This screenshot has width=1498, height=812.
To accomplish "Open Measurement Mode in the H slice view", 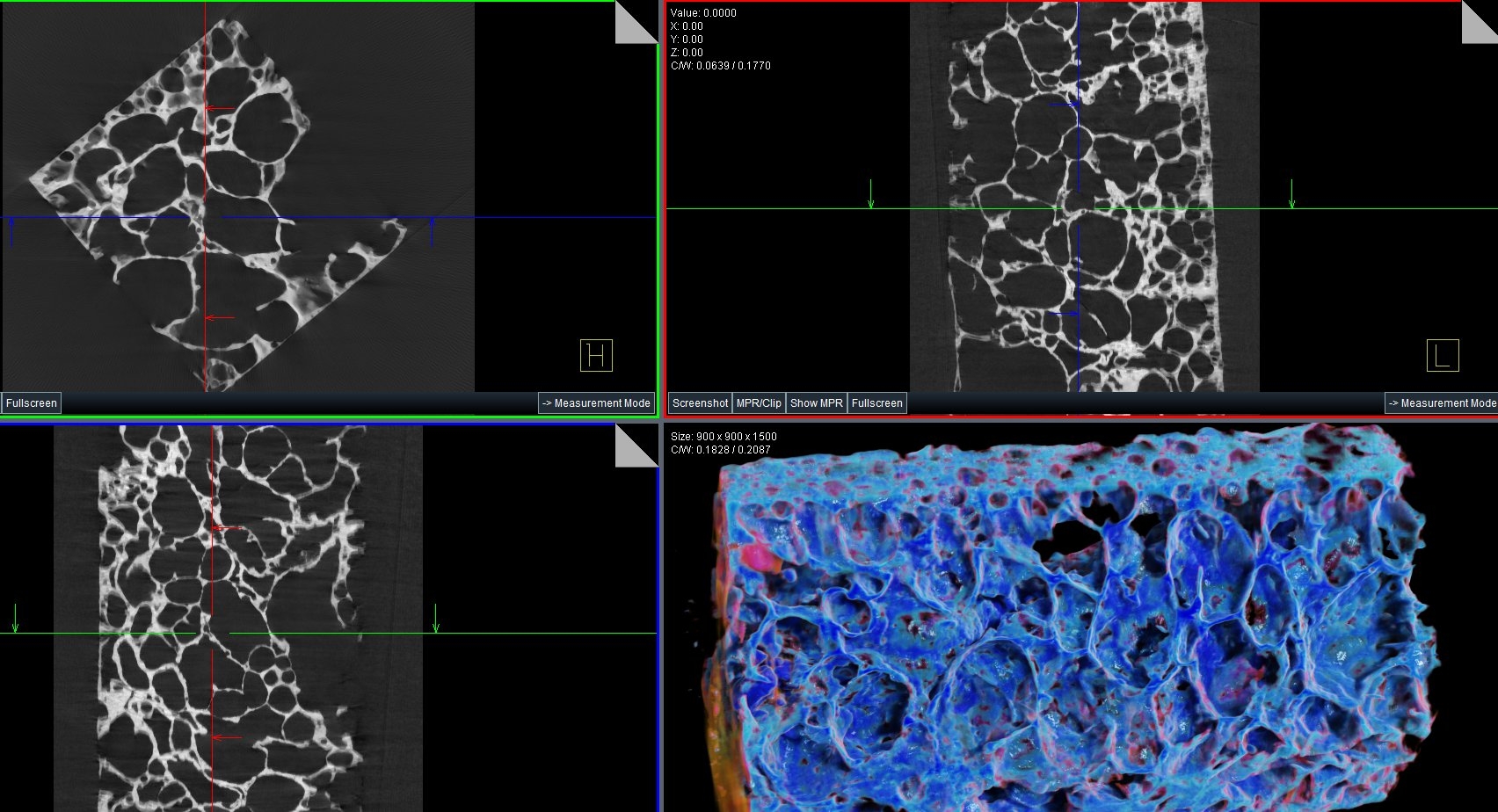I will (x=596, y=403).
